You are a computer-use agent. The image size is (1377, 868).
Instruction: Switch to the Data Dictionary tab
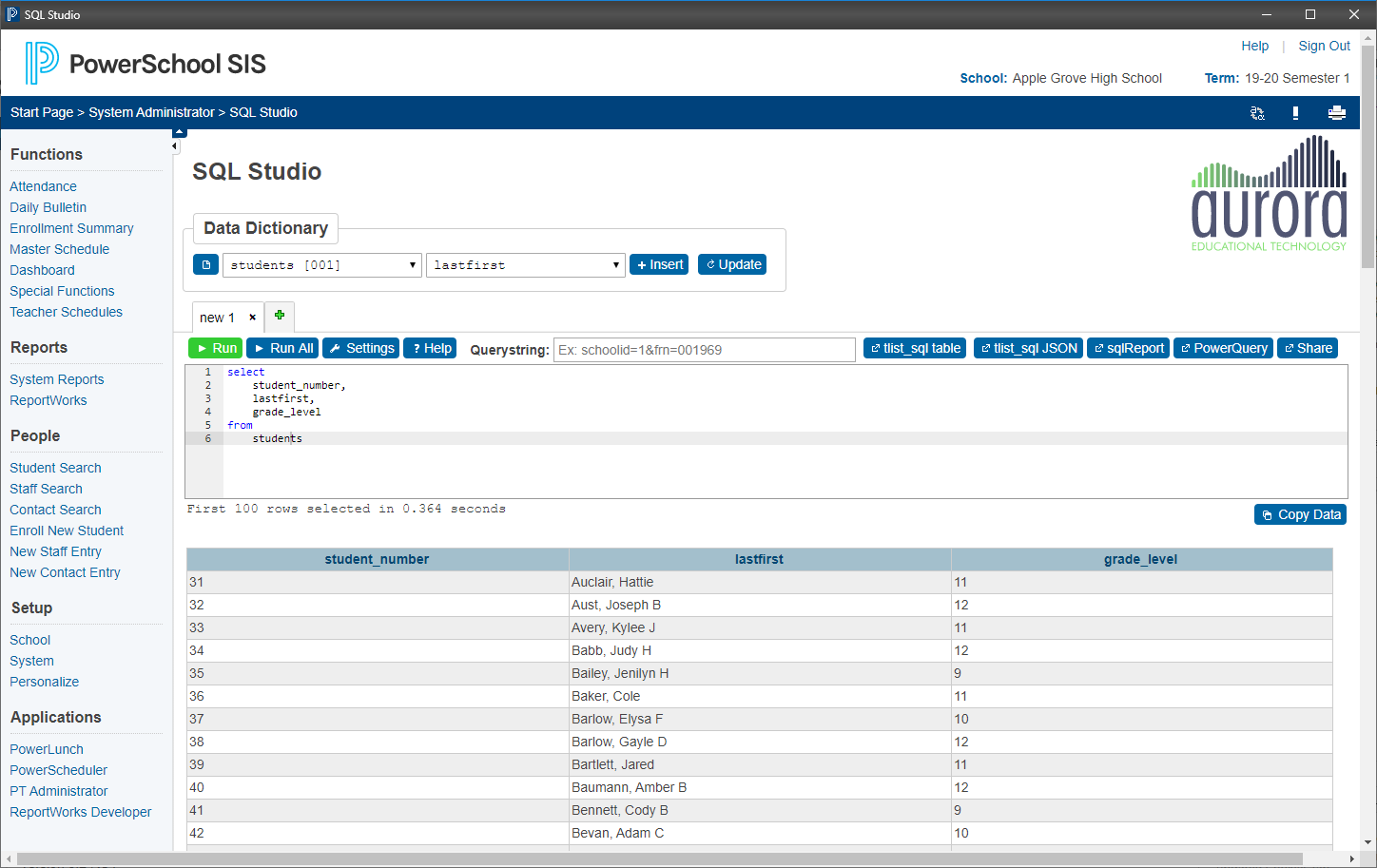tap(265, 228)
